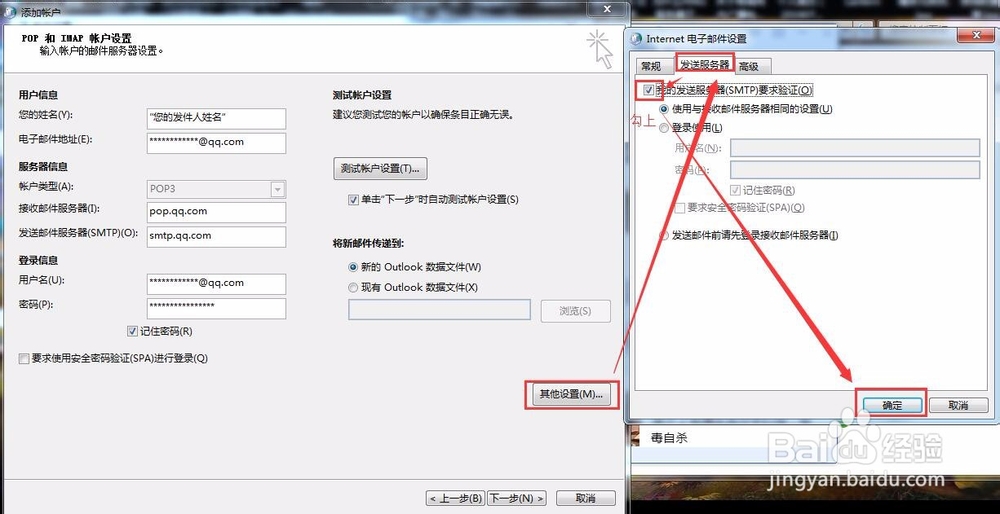Viewport: 1000px width, 514px height.
Task: Click the 浏览 button
Action: coord(575,311)
